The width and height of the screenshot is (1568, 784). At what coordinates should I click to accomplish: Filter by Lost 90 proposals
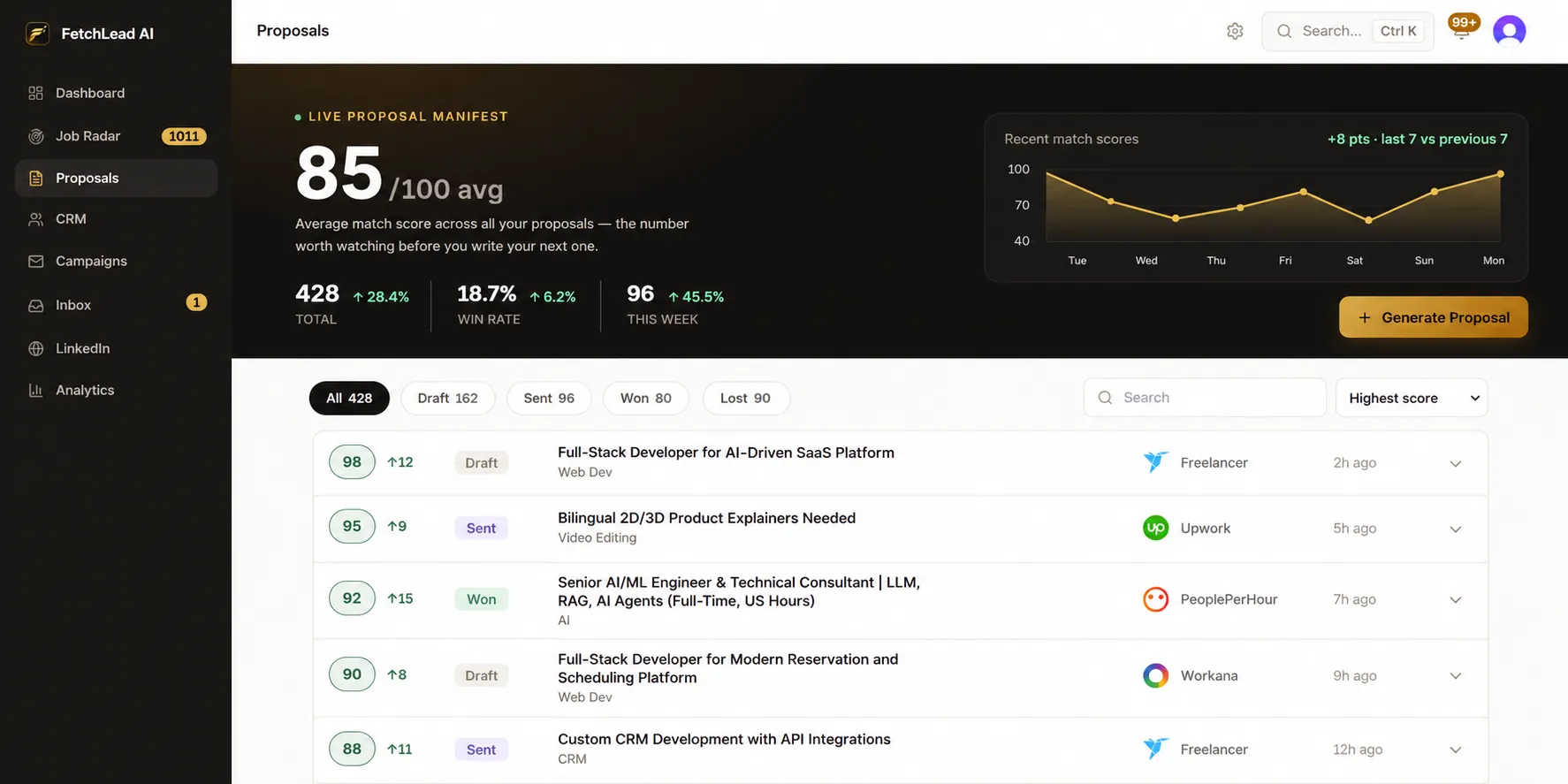click(x=746, y=398)
